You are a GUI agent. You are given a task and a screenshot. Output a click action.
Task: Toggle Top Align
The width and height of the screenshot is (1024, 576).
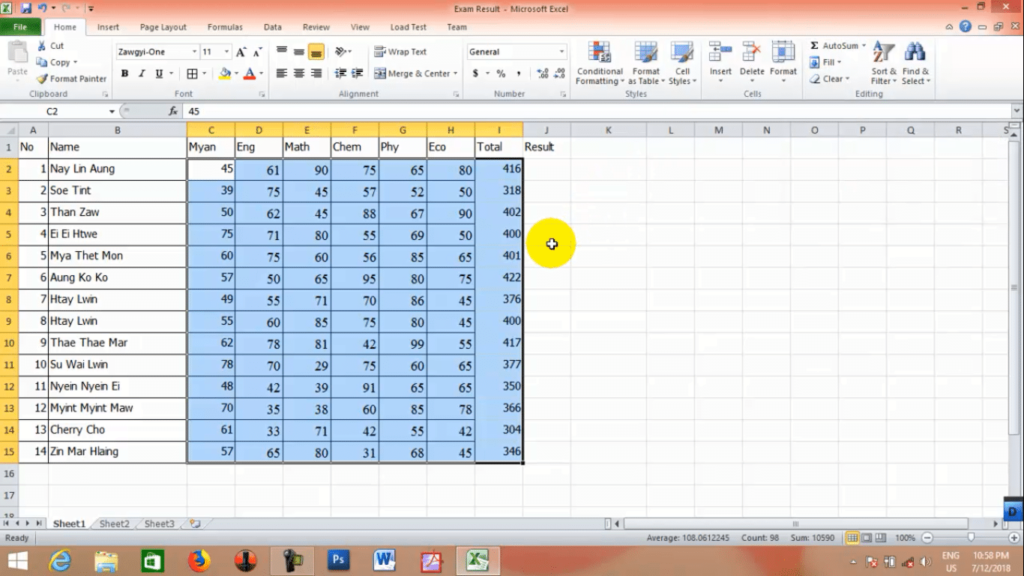(281, 52)
